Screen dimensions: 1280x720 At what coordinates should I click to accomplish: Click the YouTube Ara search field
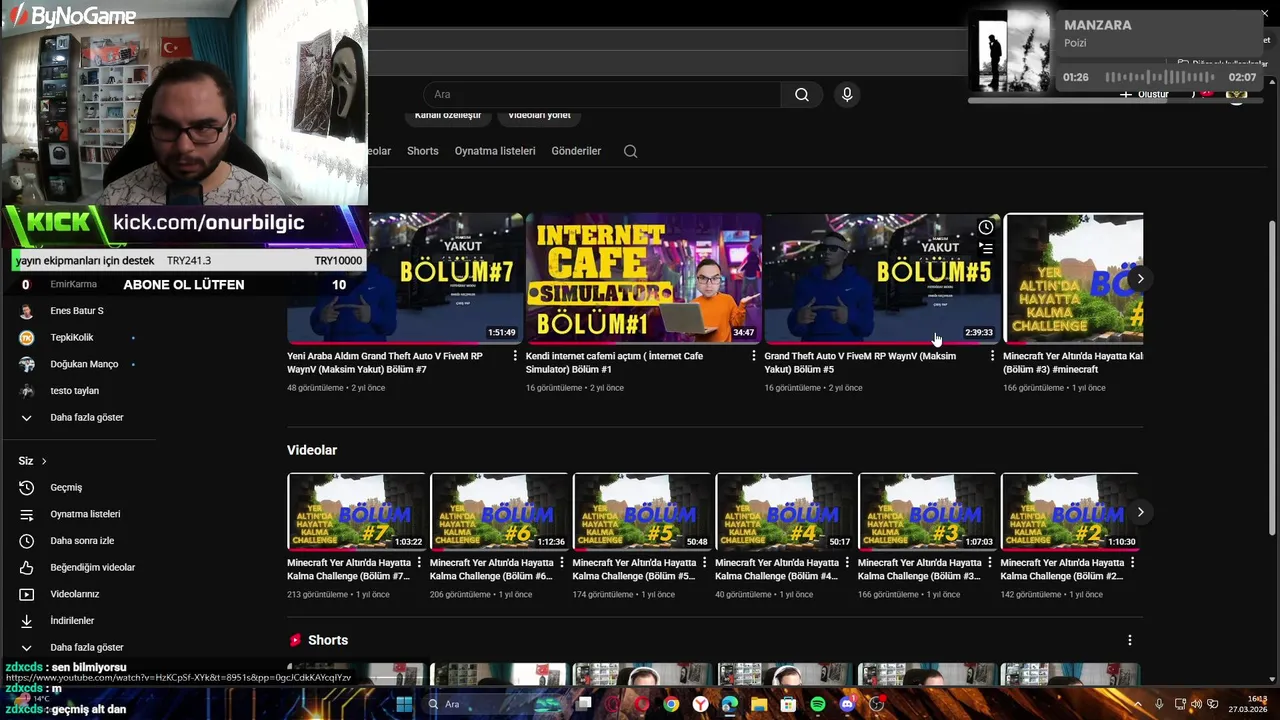tap(602, 95)
